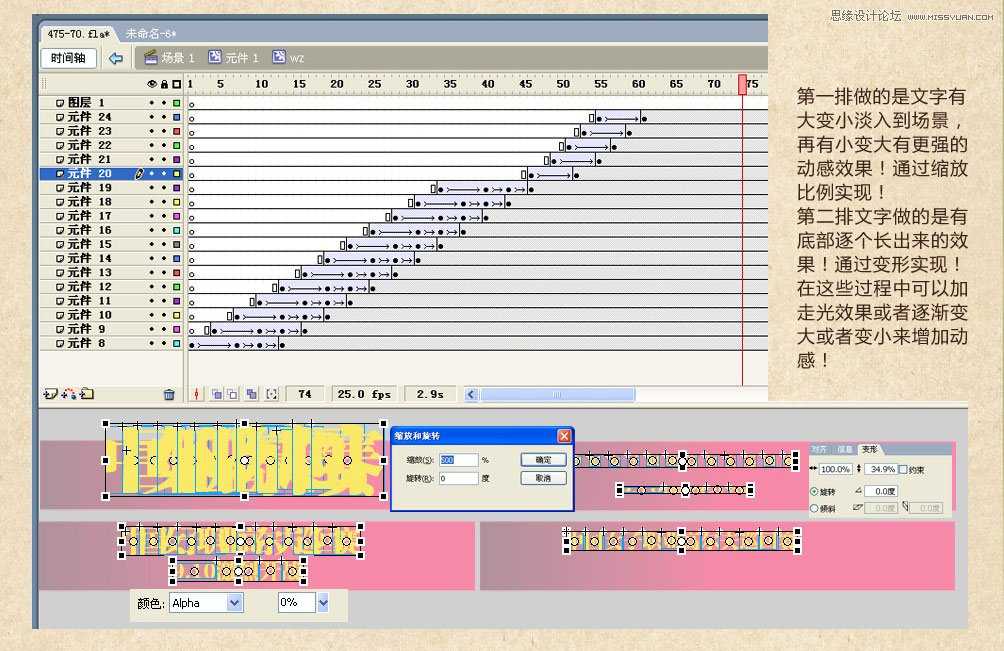Click the layer icon of 图层 1
The image size is (1004, 651).
coord(60,102)
